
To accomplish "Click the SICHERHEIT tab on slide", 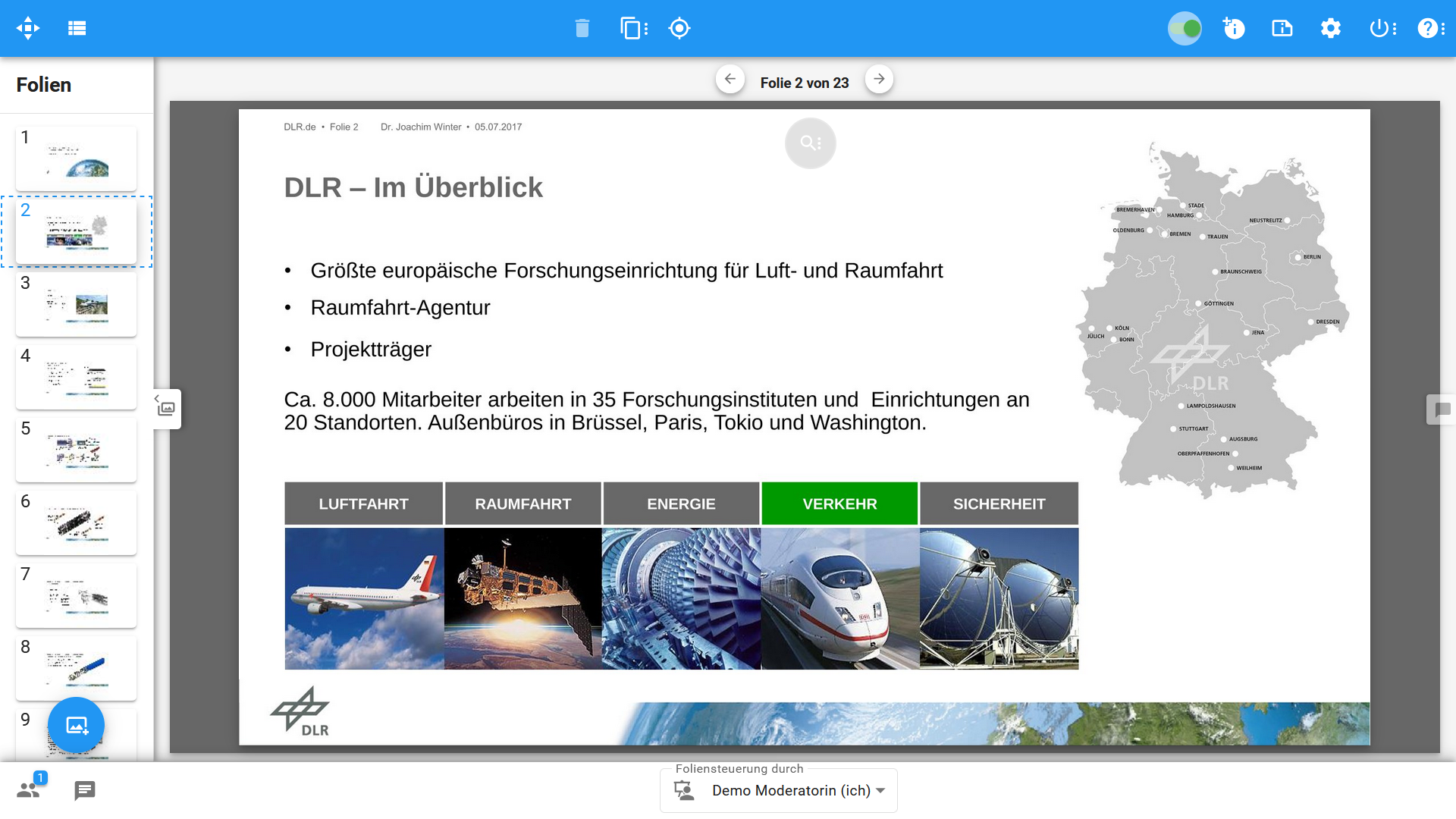I will (999, 504).
